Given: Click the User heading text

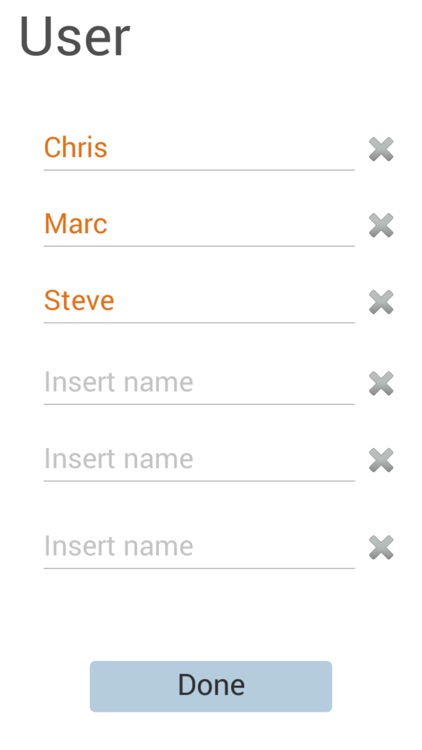Looking at the screenshot, I should 75,37.
